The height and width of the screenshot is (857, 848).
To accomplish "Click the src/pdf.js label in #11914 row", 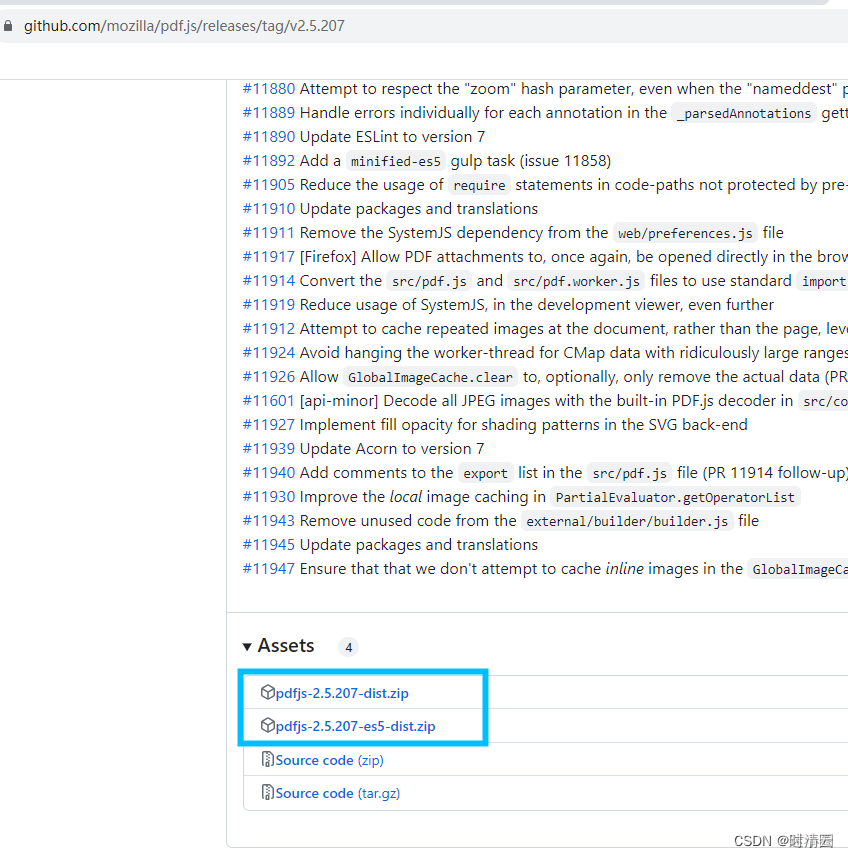I will (x=429, y=281).
